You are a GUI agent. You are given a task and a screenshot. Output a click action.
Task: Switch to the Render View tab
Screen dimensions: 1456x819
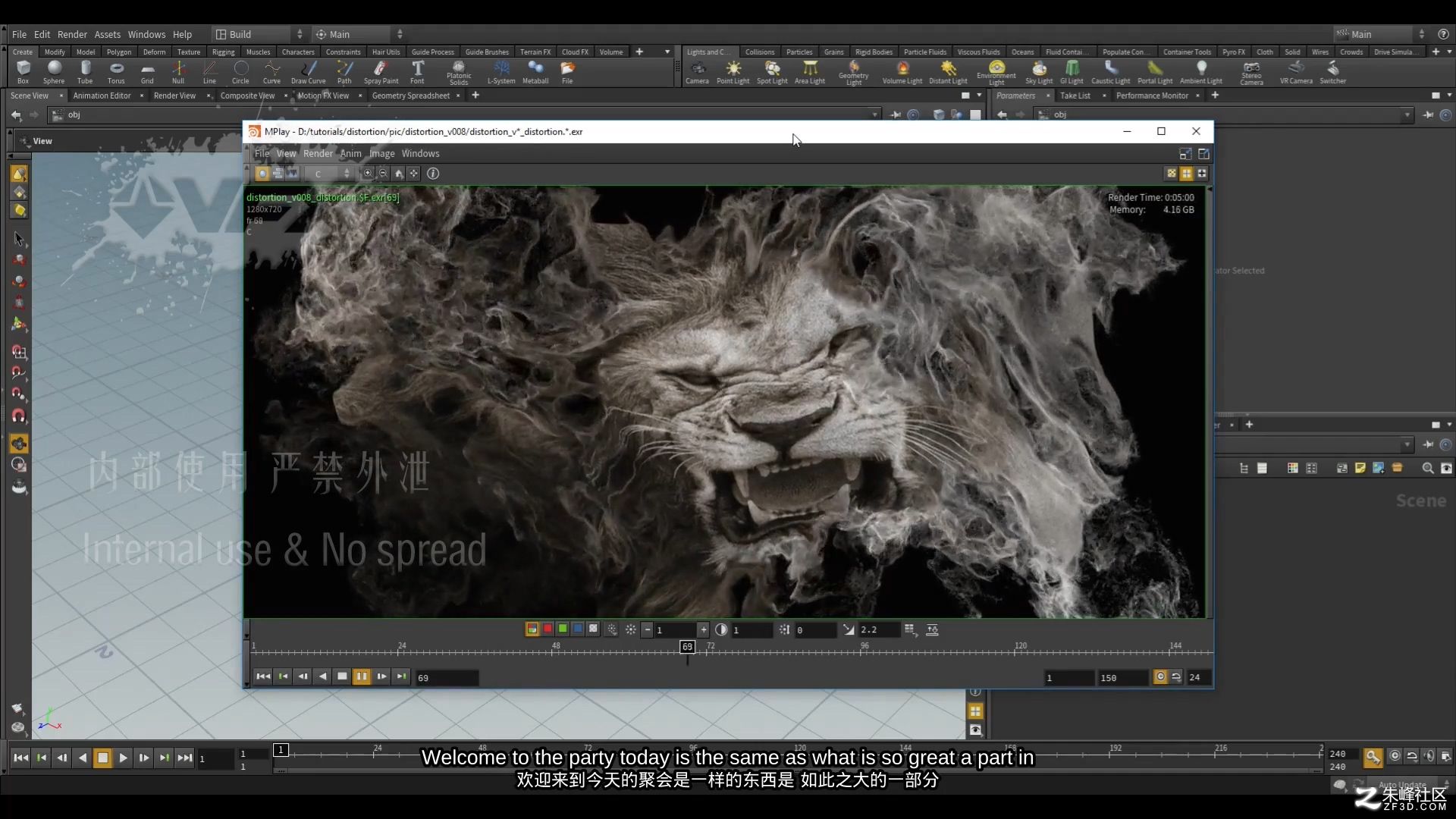pyautogui.click(x=174, y=96)
